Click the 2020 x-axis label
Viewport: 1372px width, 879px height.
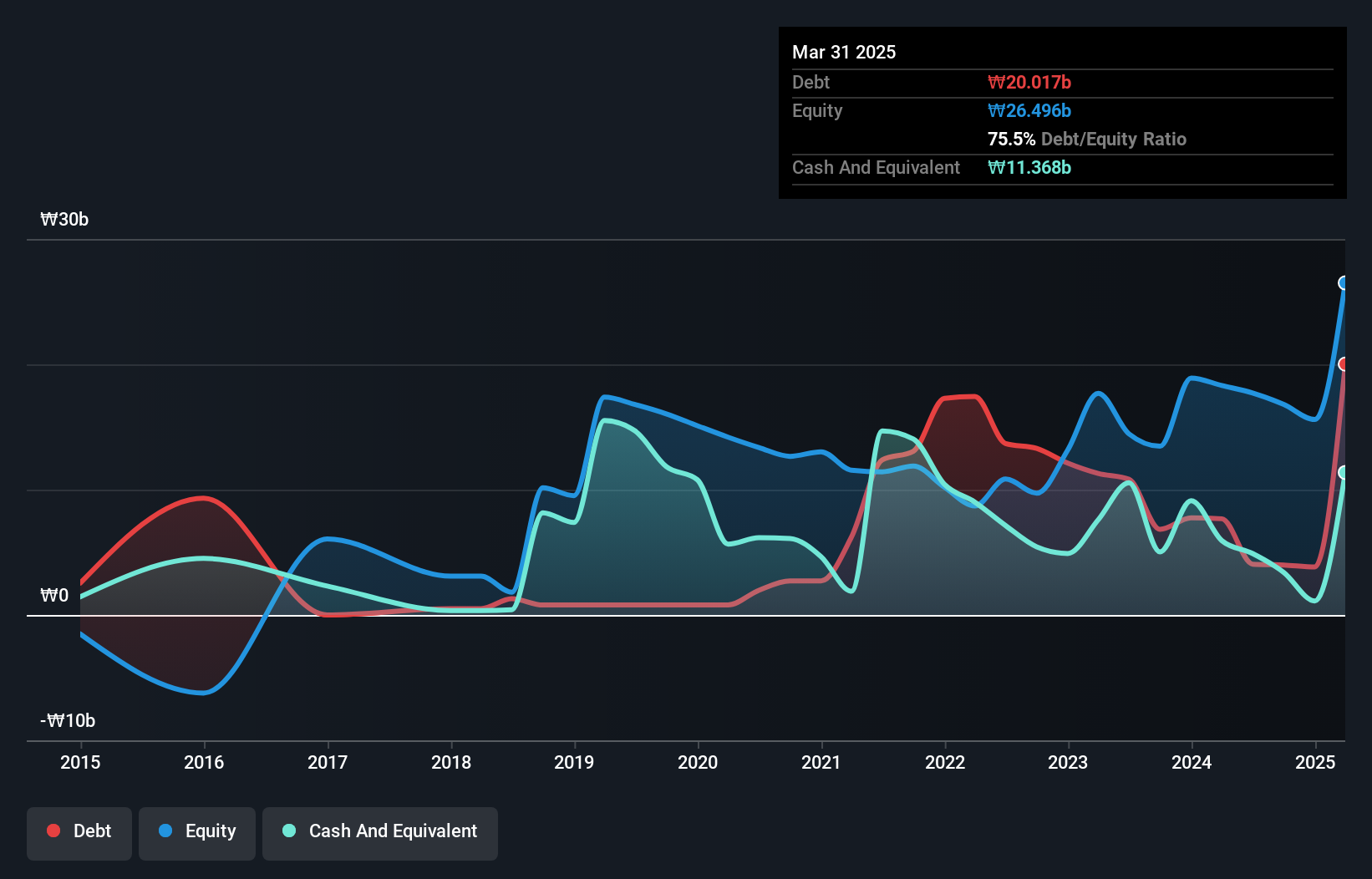[698, 762]
